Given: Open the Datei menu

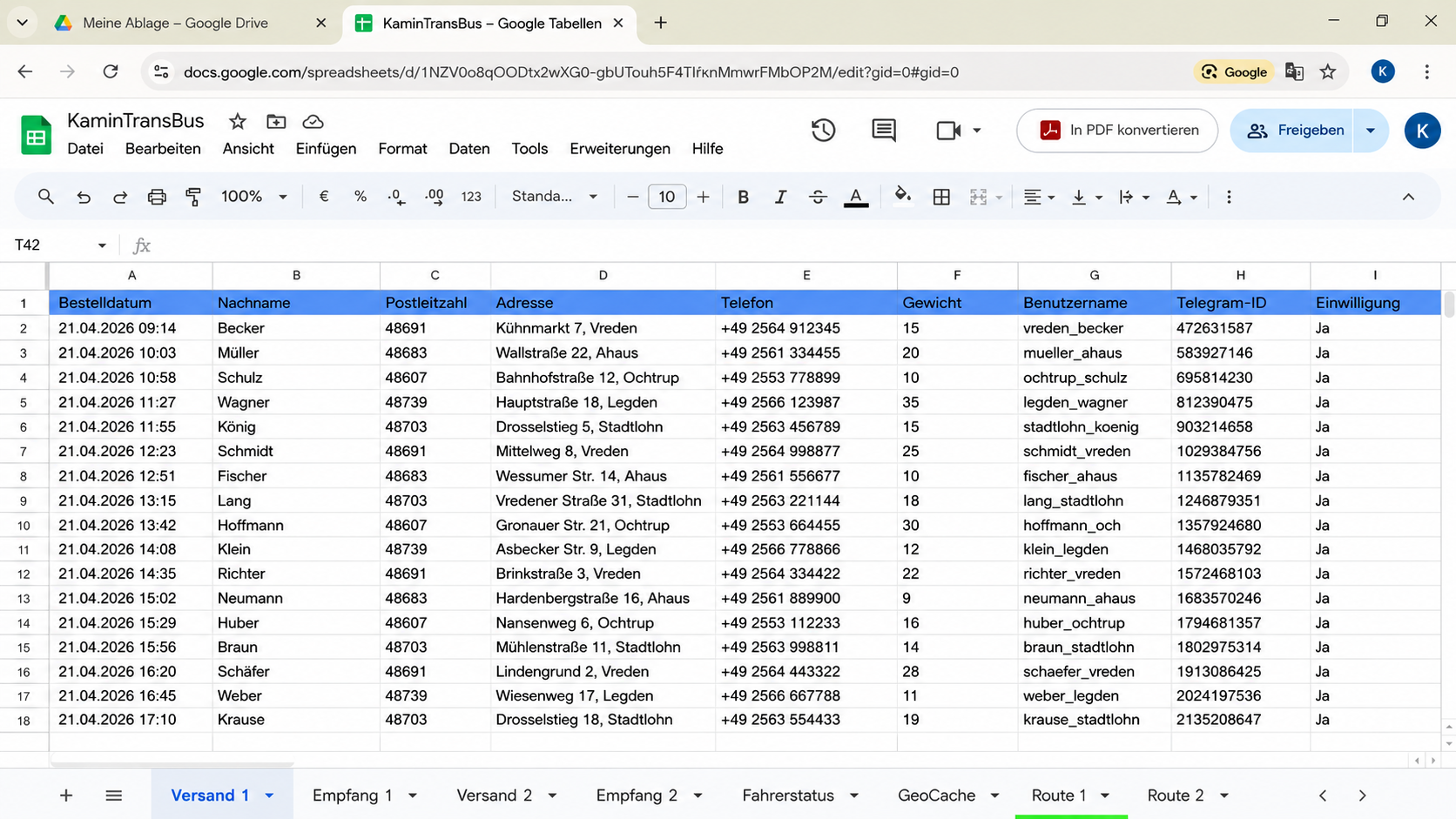Looking at the screenshot, I should click(x=85, y=149).
